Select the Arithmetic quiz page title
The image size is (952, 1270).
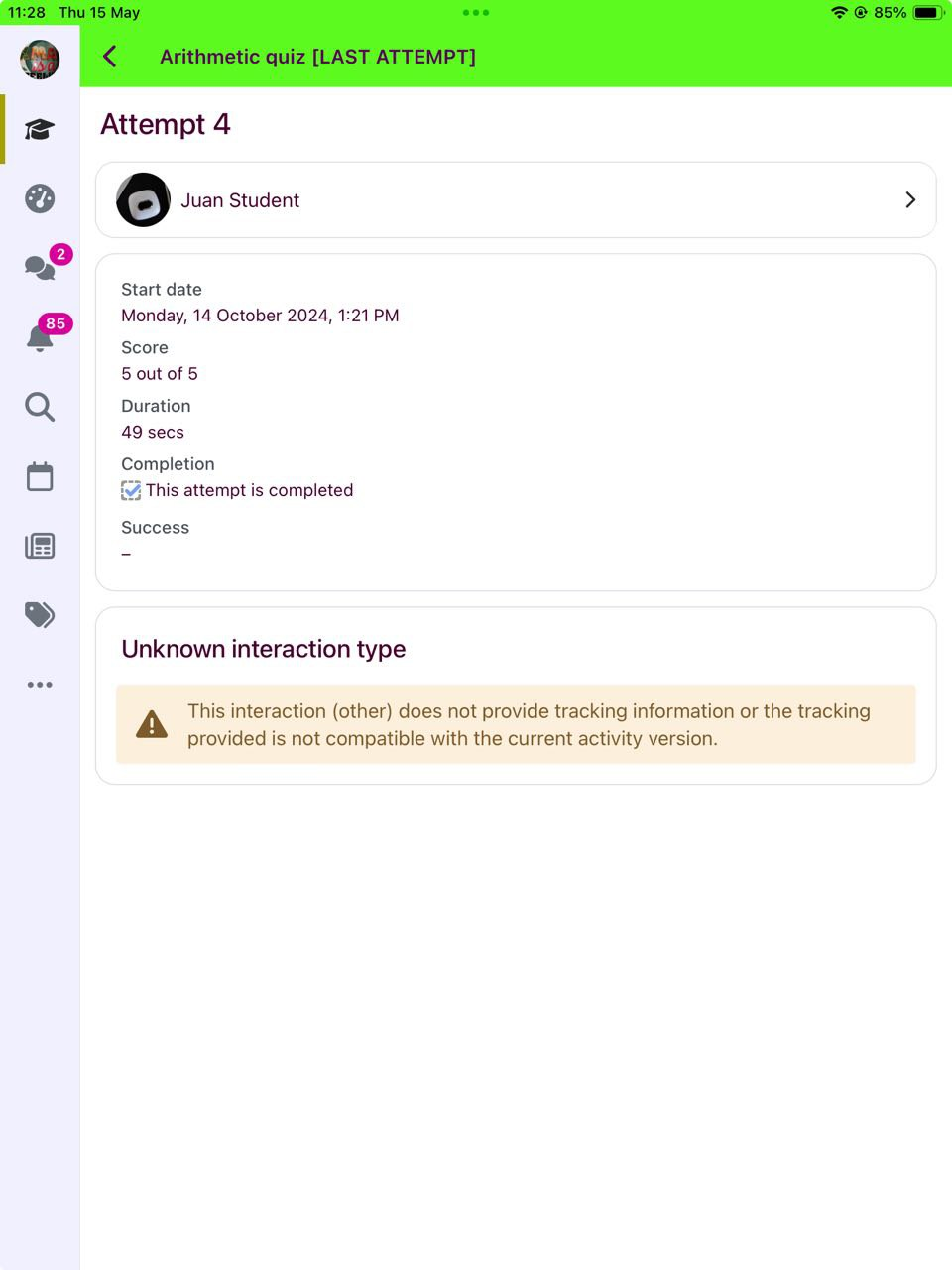(x=317, y=57)
